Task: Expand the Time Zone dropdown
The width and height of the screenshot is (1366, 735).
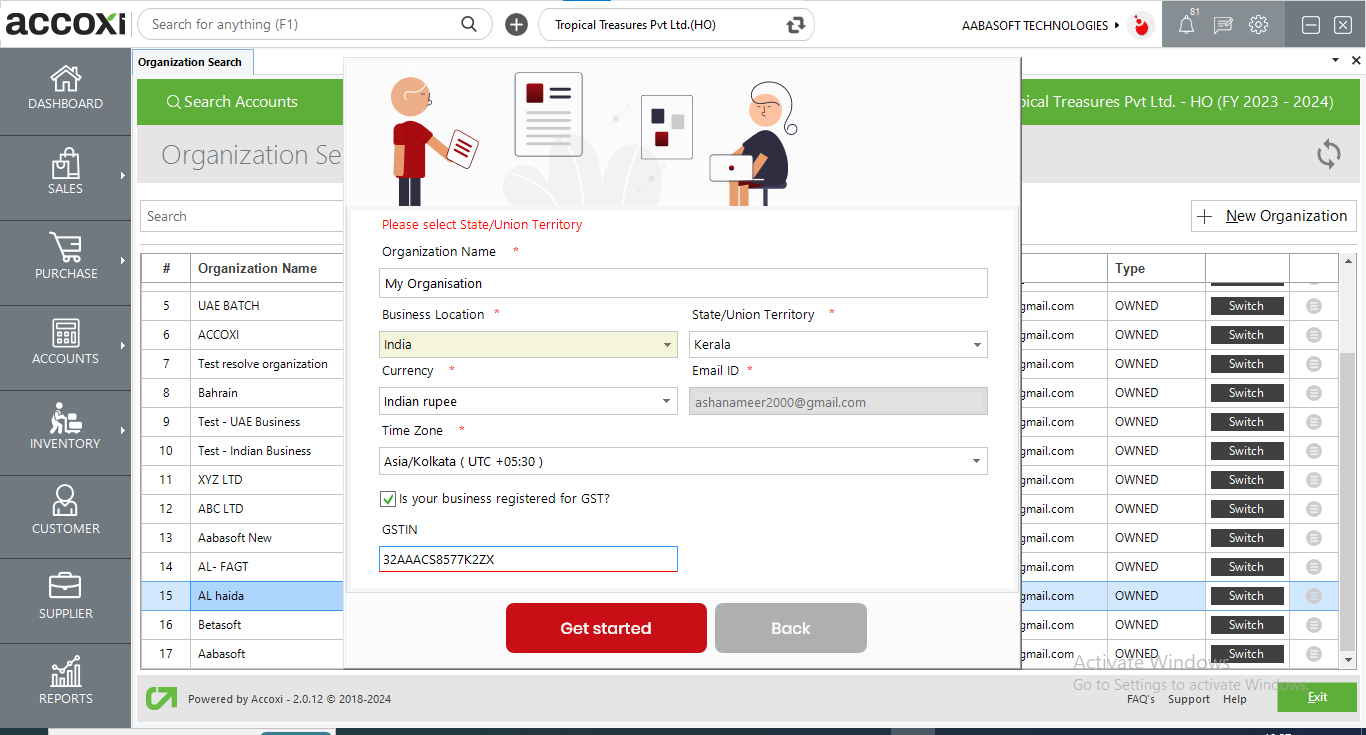Action: pyautogui.click(x=977, y=461)
